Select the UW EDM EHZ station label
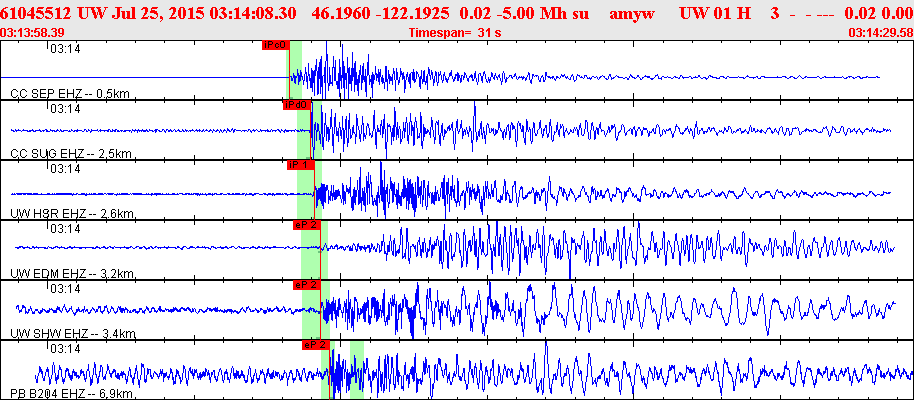The image size is (914, 400). coord(71,273)
